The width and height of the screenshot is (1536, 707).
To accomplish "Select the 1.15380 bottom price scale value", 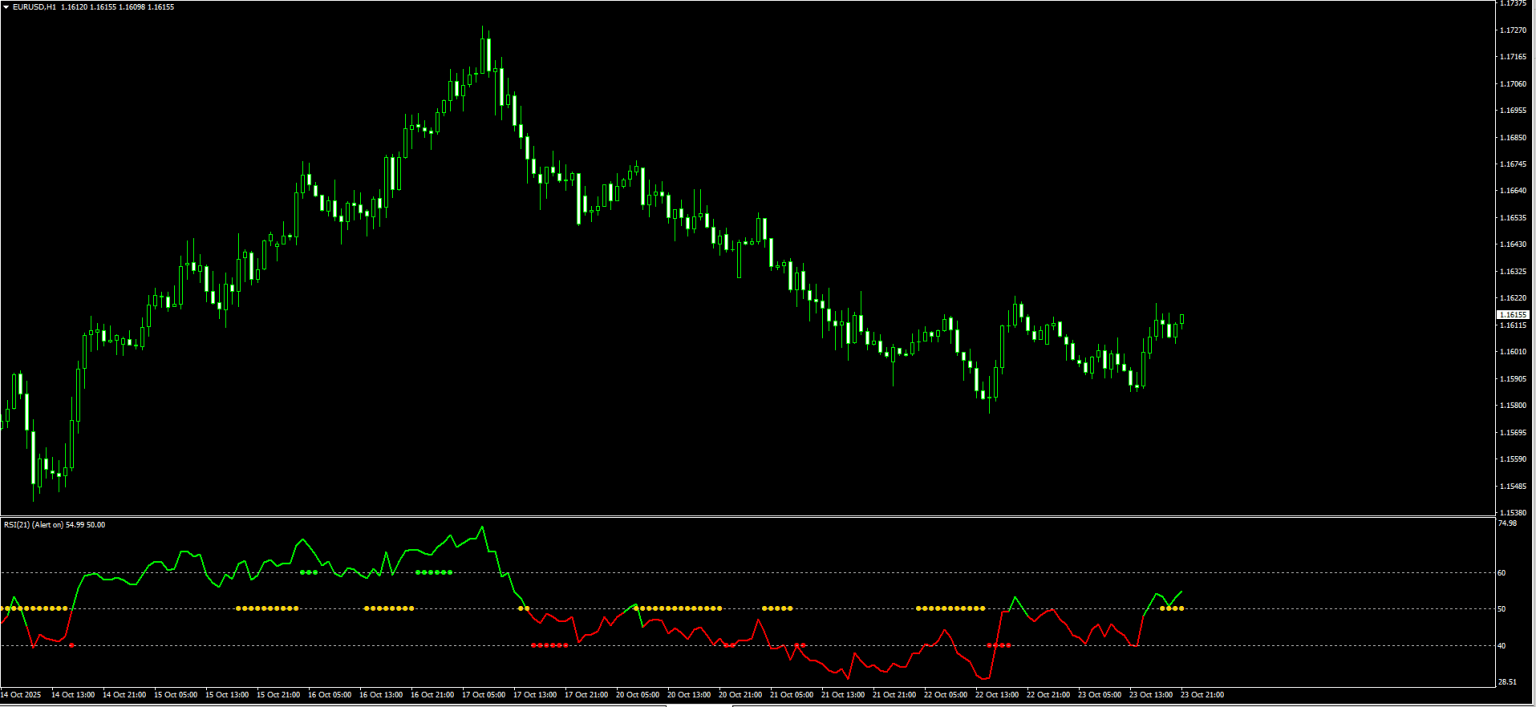I will (x=1513, y=510).
